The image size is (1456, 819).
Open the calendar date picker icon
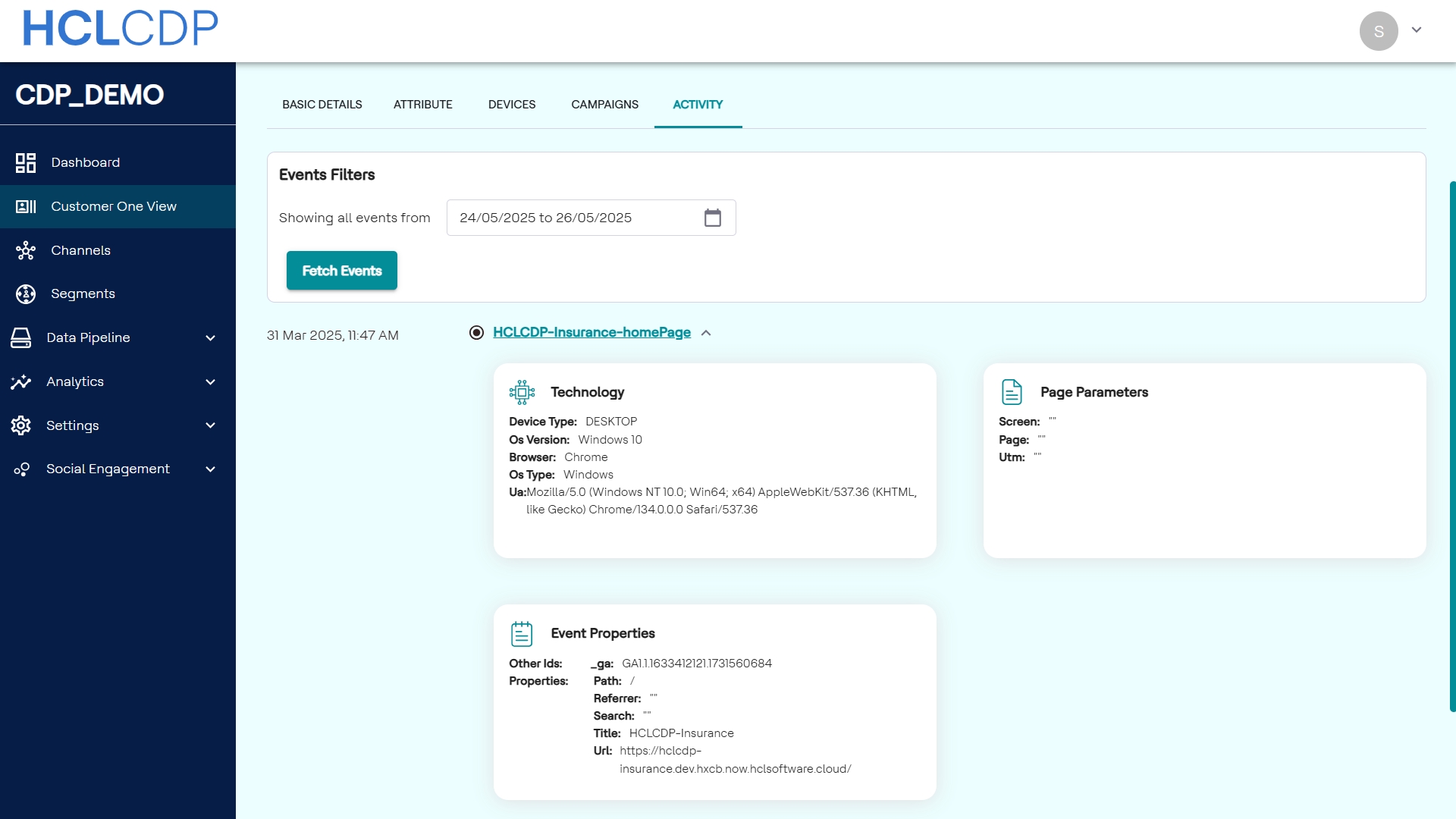point(712,218)
